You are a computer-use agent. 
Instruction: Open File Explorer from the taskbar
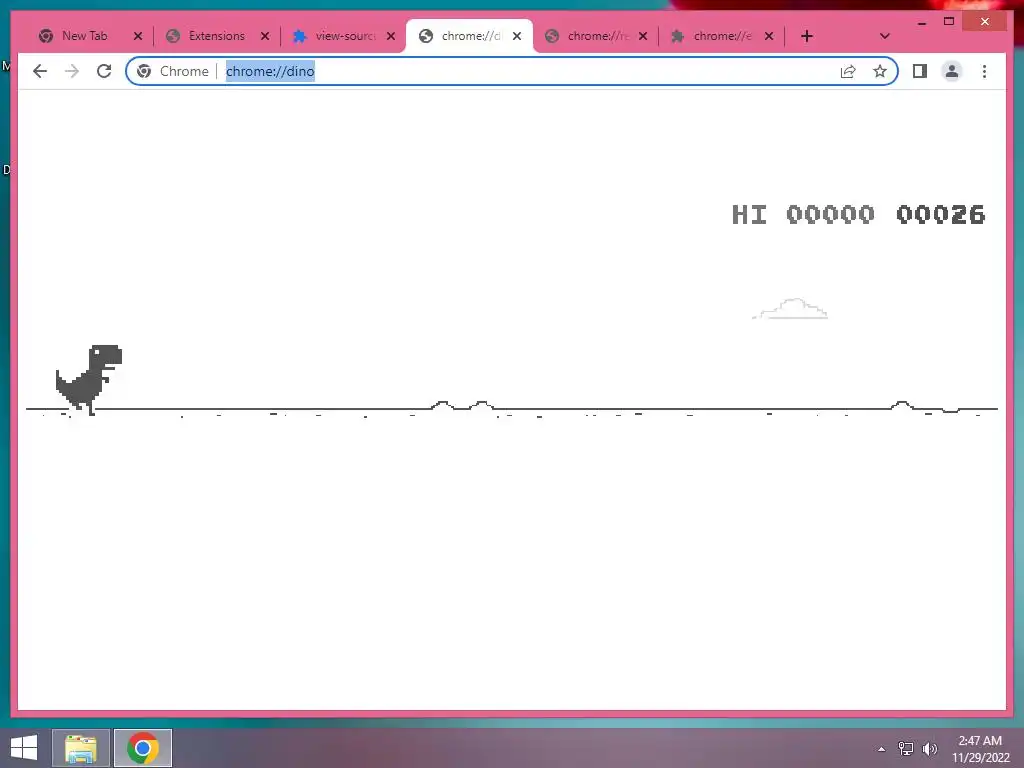click(x=80, y=748)
